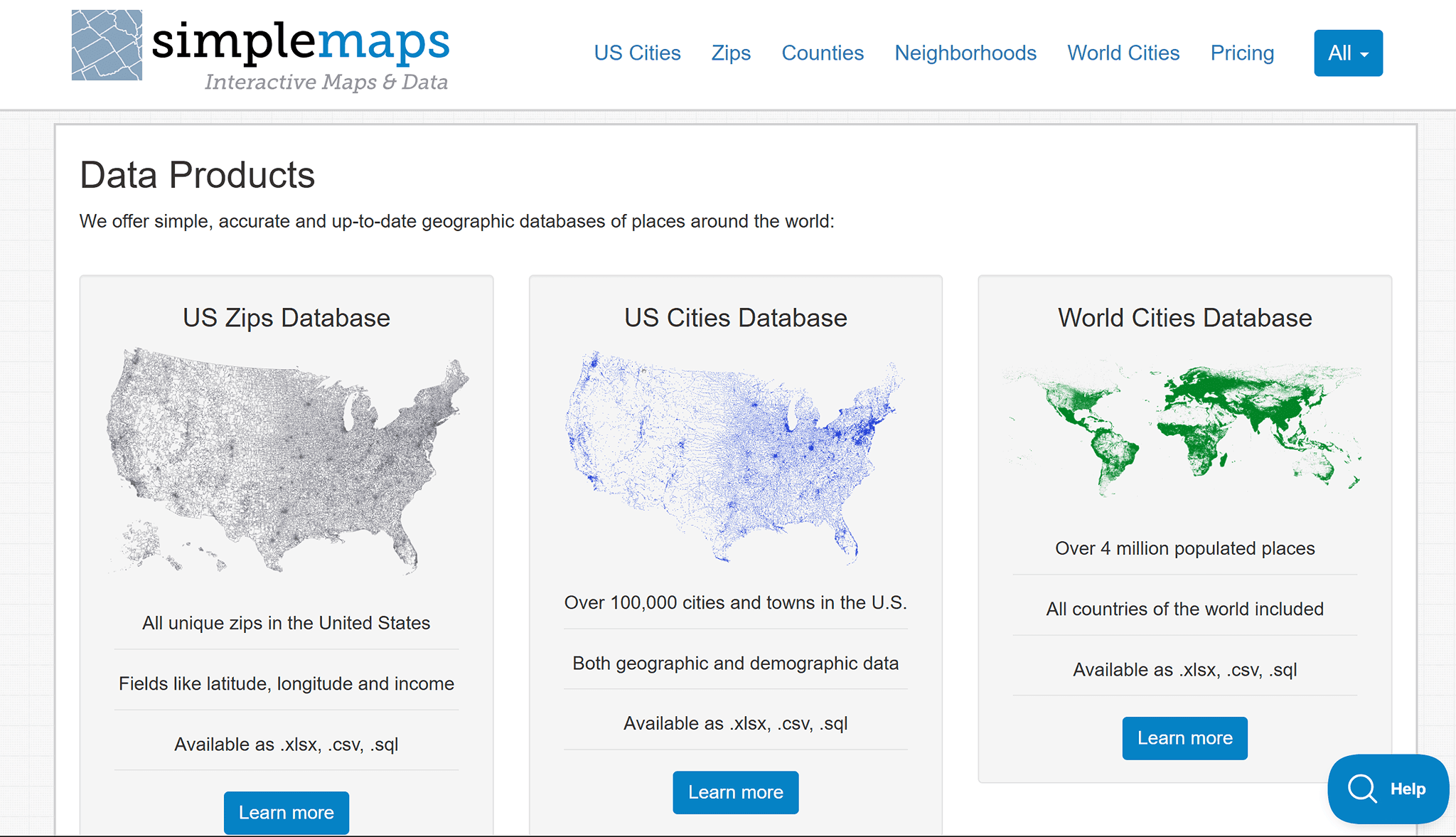Click Learn more under US Zips Database
Screen dimensions: 1456x837
(x=287, y=812)
